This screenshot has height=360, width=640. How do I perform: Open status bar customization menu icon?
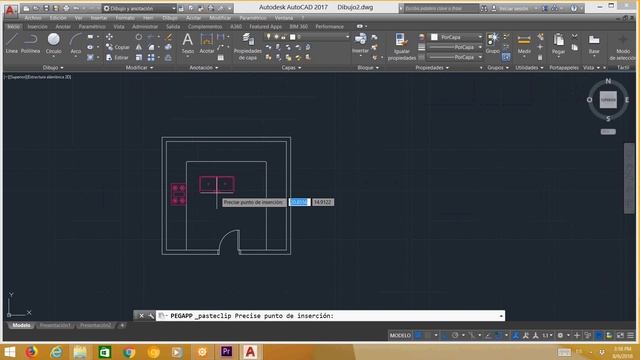pyautogui.click(x=631, y=335)
